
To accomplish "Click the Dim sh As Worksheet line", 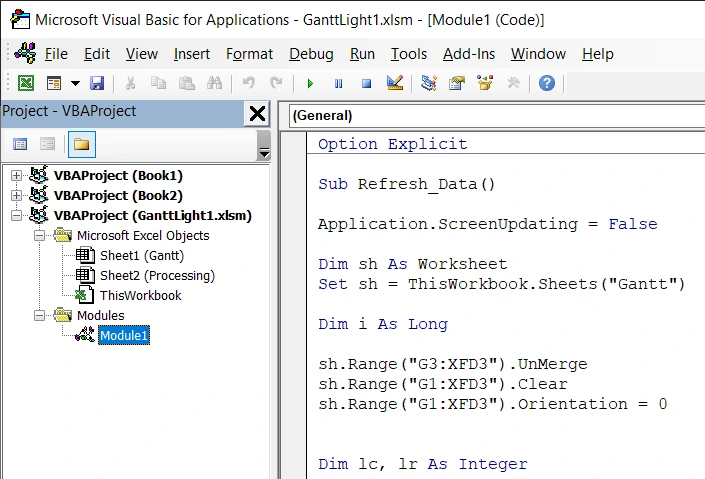I will (412, 264).
